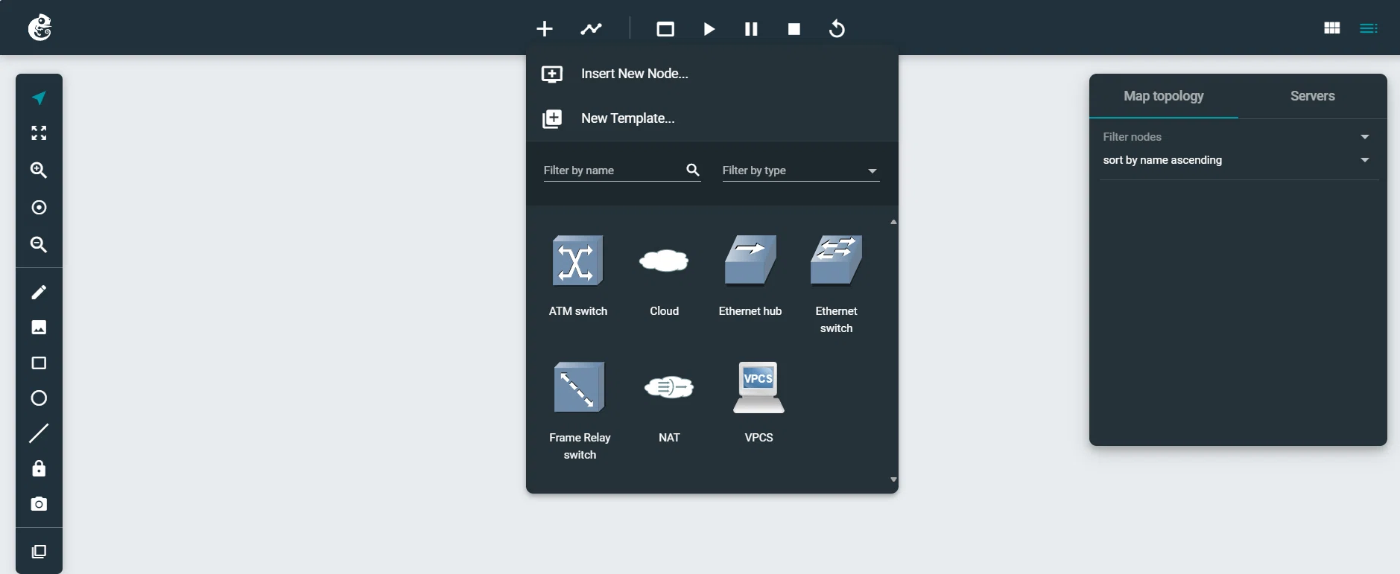Lock all items with padlock icon

(x=39, y=468)
